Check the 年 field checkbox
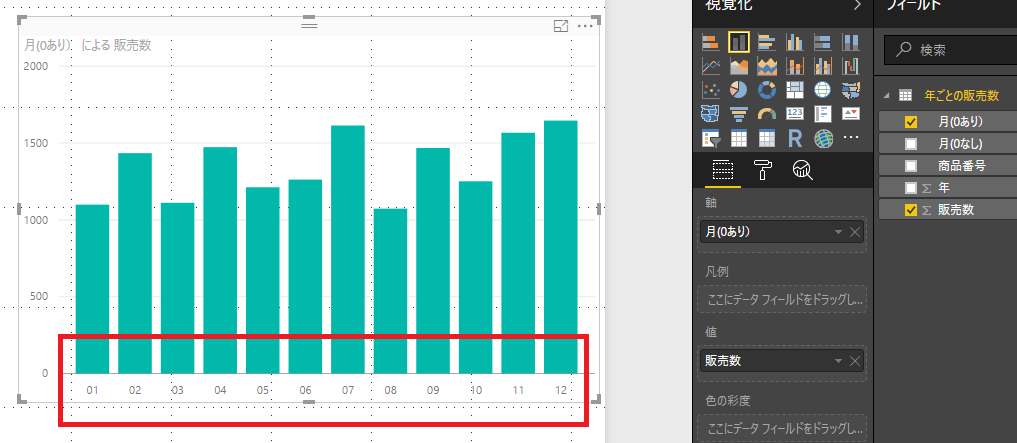Screen dimensions: 1017x443 click(911, 187)
